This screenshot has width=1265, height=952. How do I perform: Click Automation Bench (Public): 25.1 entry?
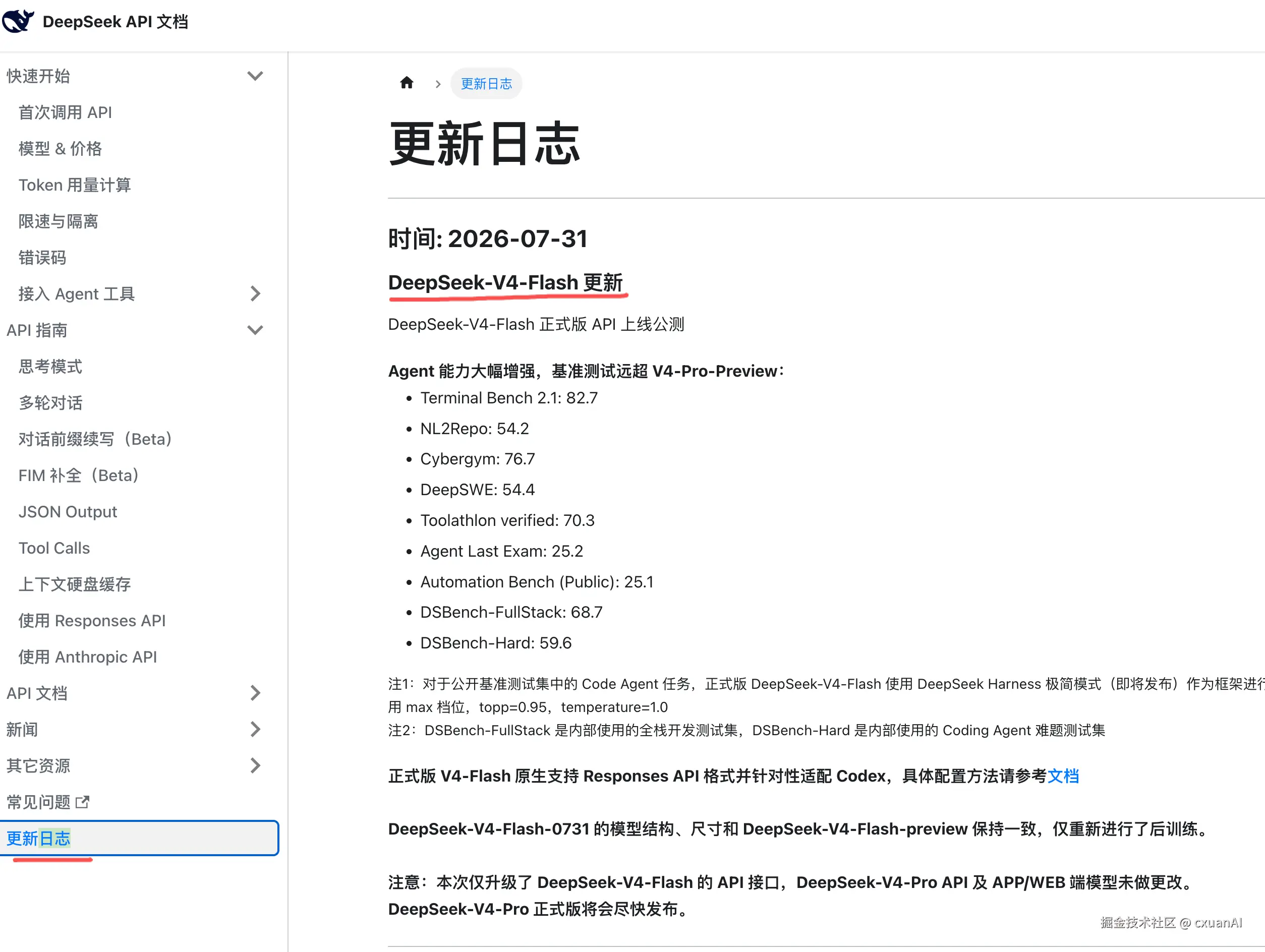(537, 582)
